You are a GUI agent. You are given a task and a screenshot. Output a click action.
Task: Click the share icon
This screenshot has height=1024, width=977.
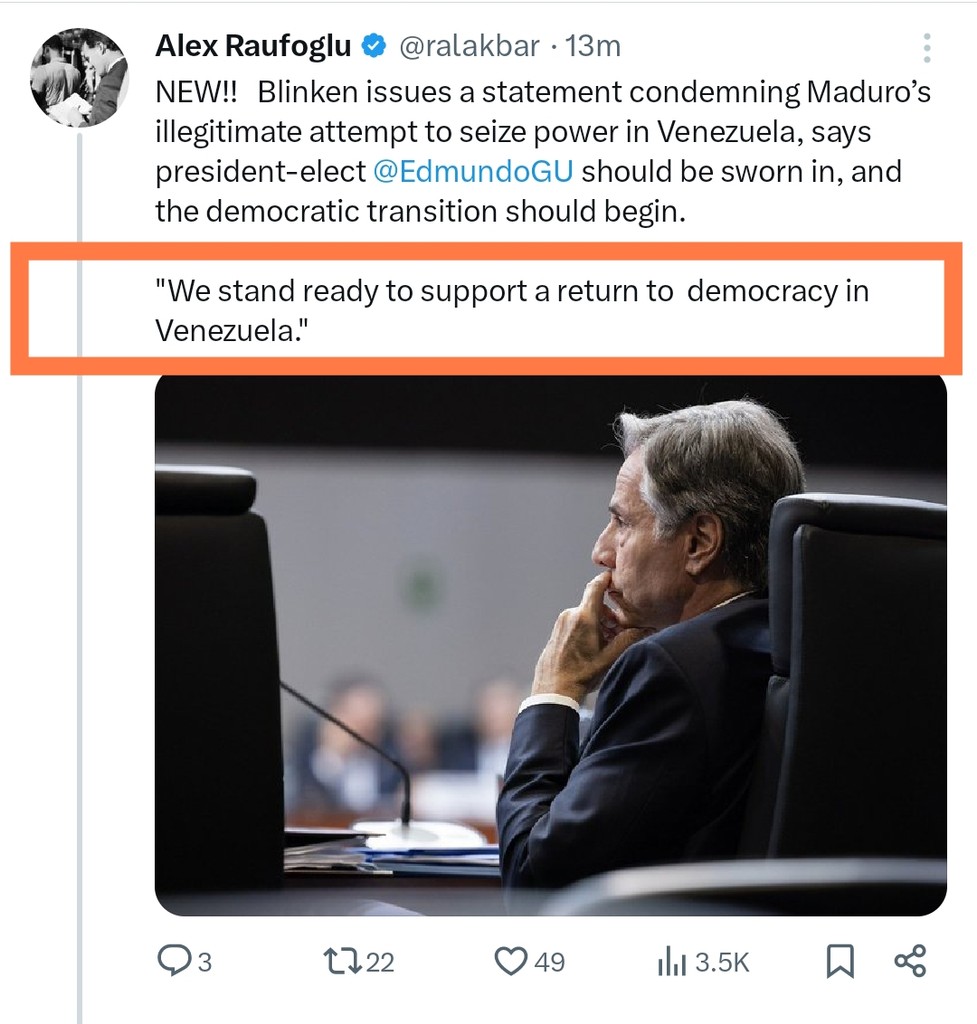coord(910,961)
